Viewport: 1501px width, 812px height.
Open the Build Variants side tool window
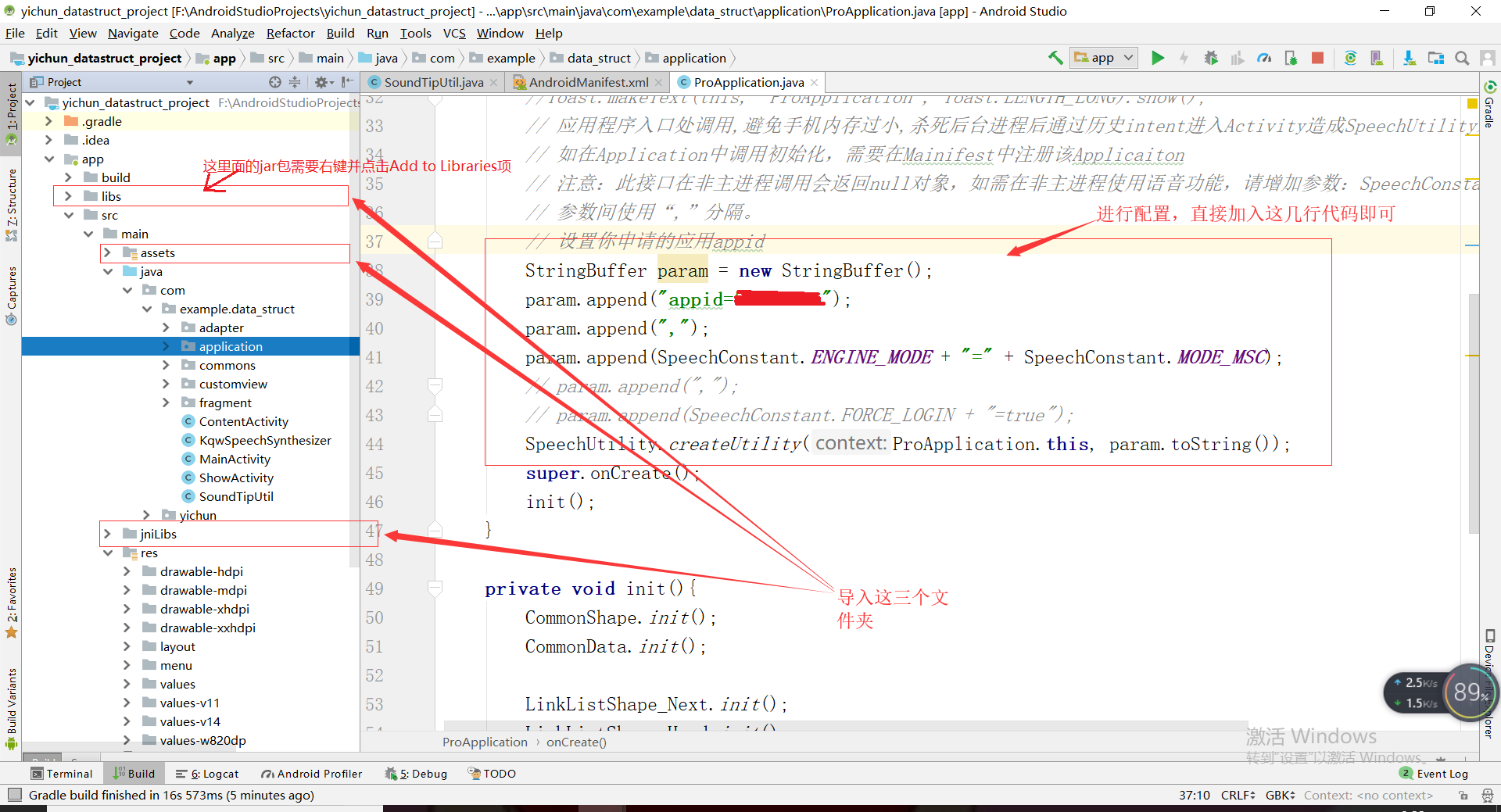click(x=11, y=707)
